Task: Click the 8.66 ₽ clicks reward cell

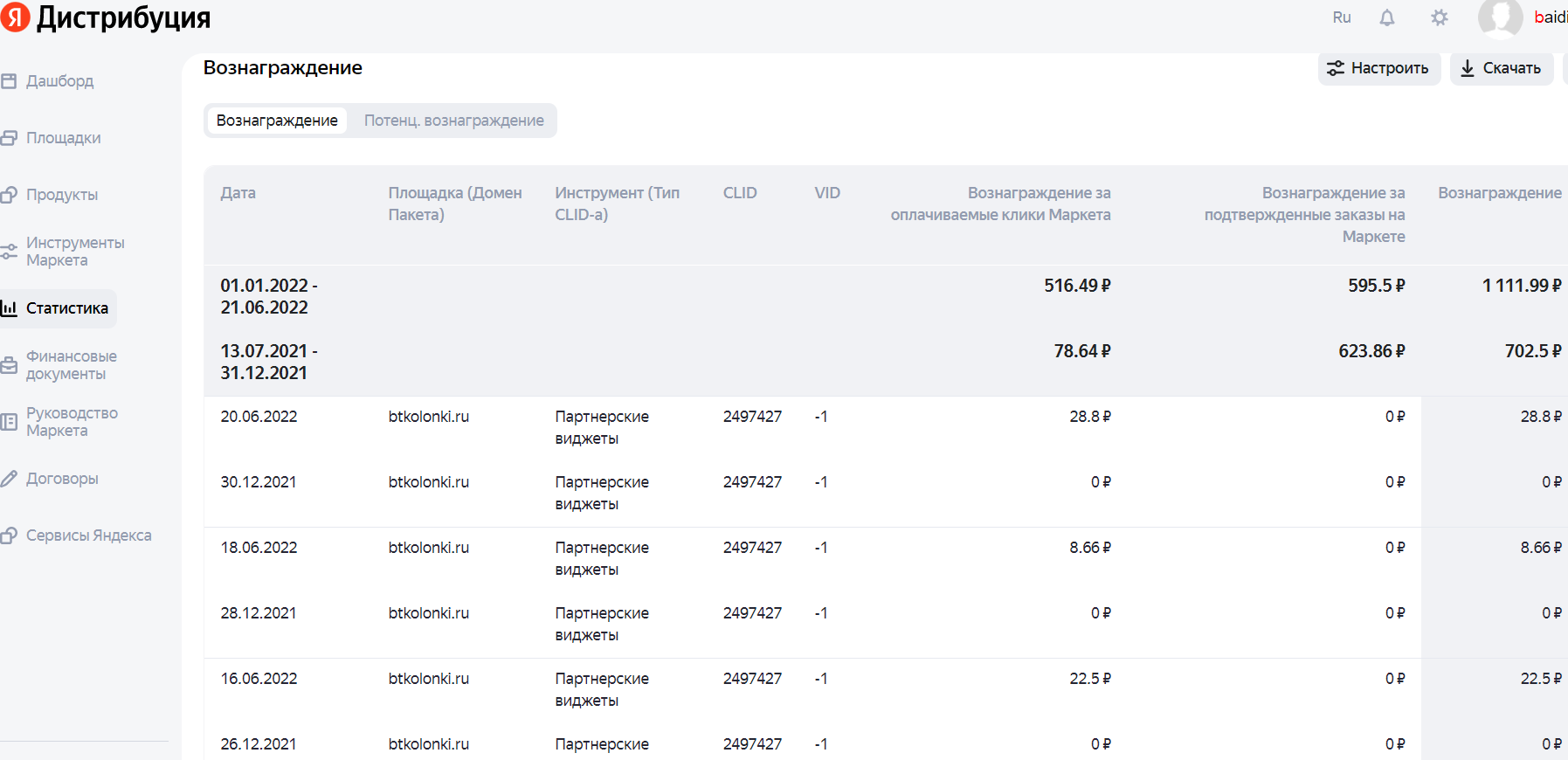Action: 1090,548
